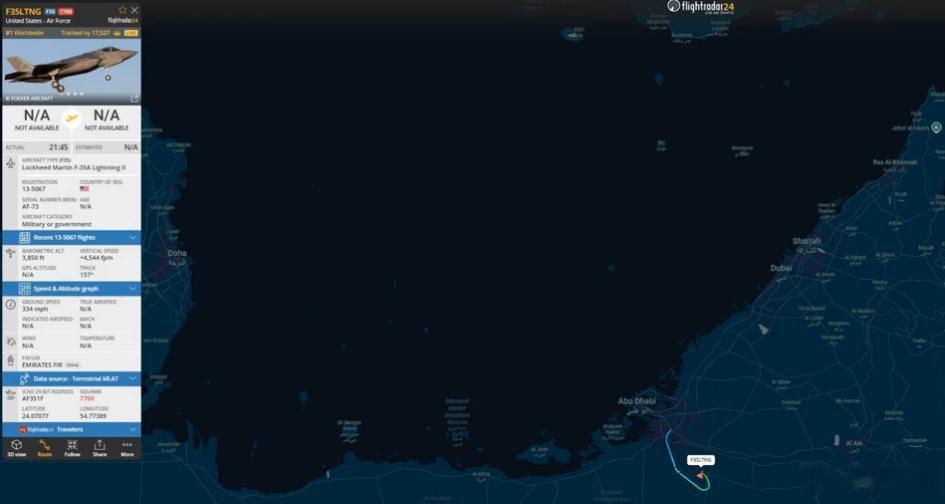Open photo external link icon
This screenshot has height=504, width=945.
(134, 98)
